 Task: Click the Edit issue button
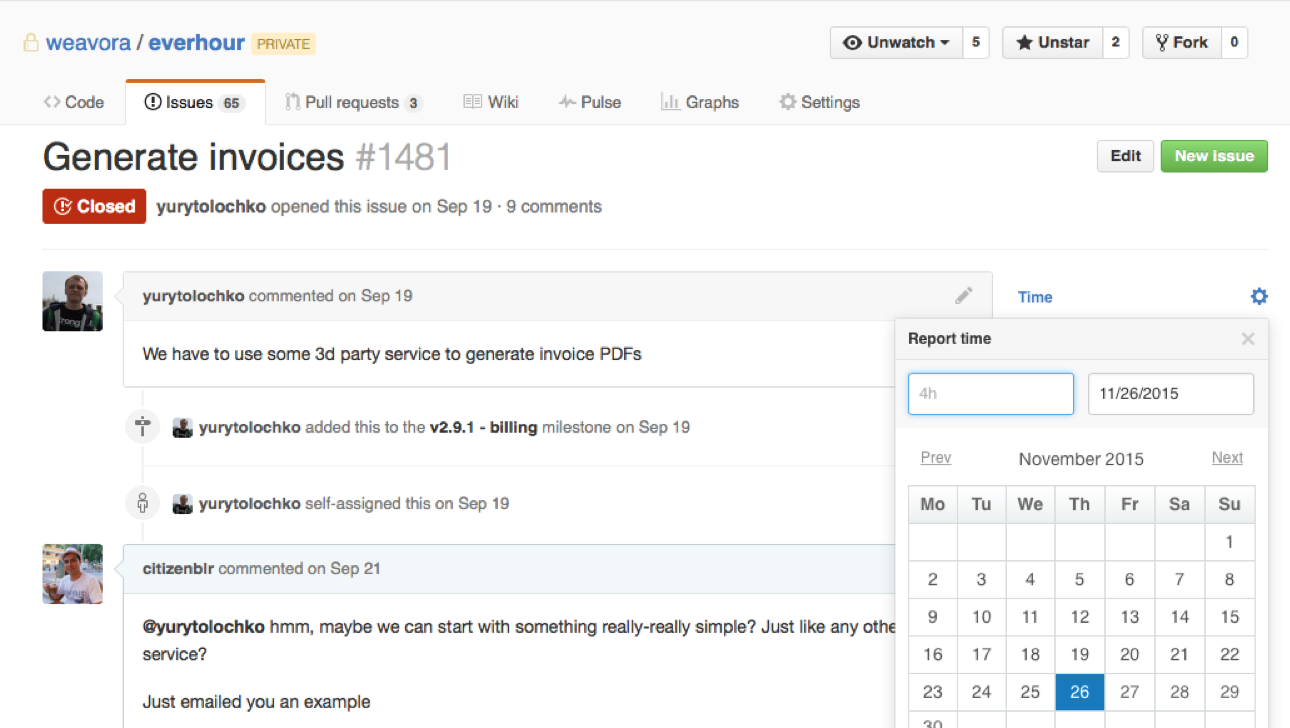pos(1125,156)
